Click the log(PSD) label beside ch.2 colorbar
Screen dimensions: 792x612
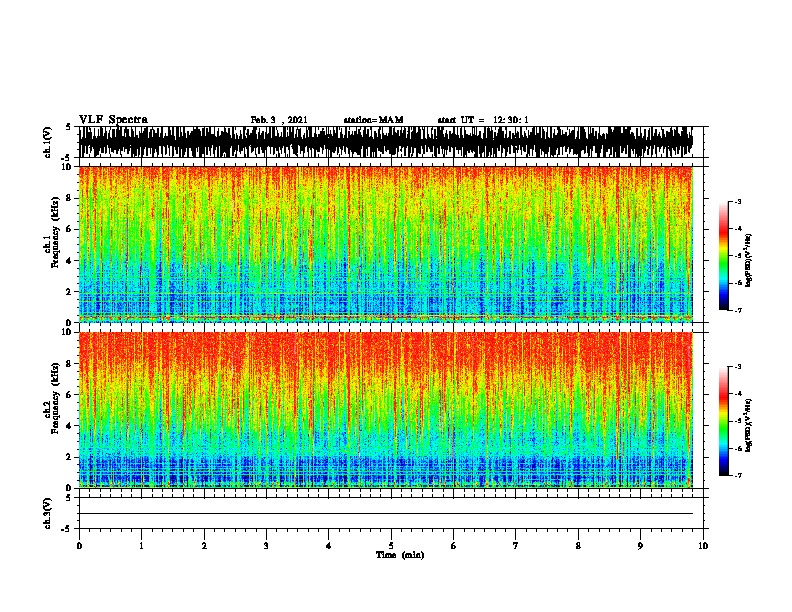748,425
